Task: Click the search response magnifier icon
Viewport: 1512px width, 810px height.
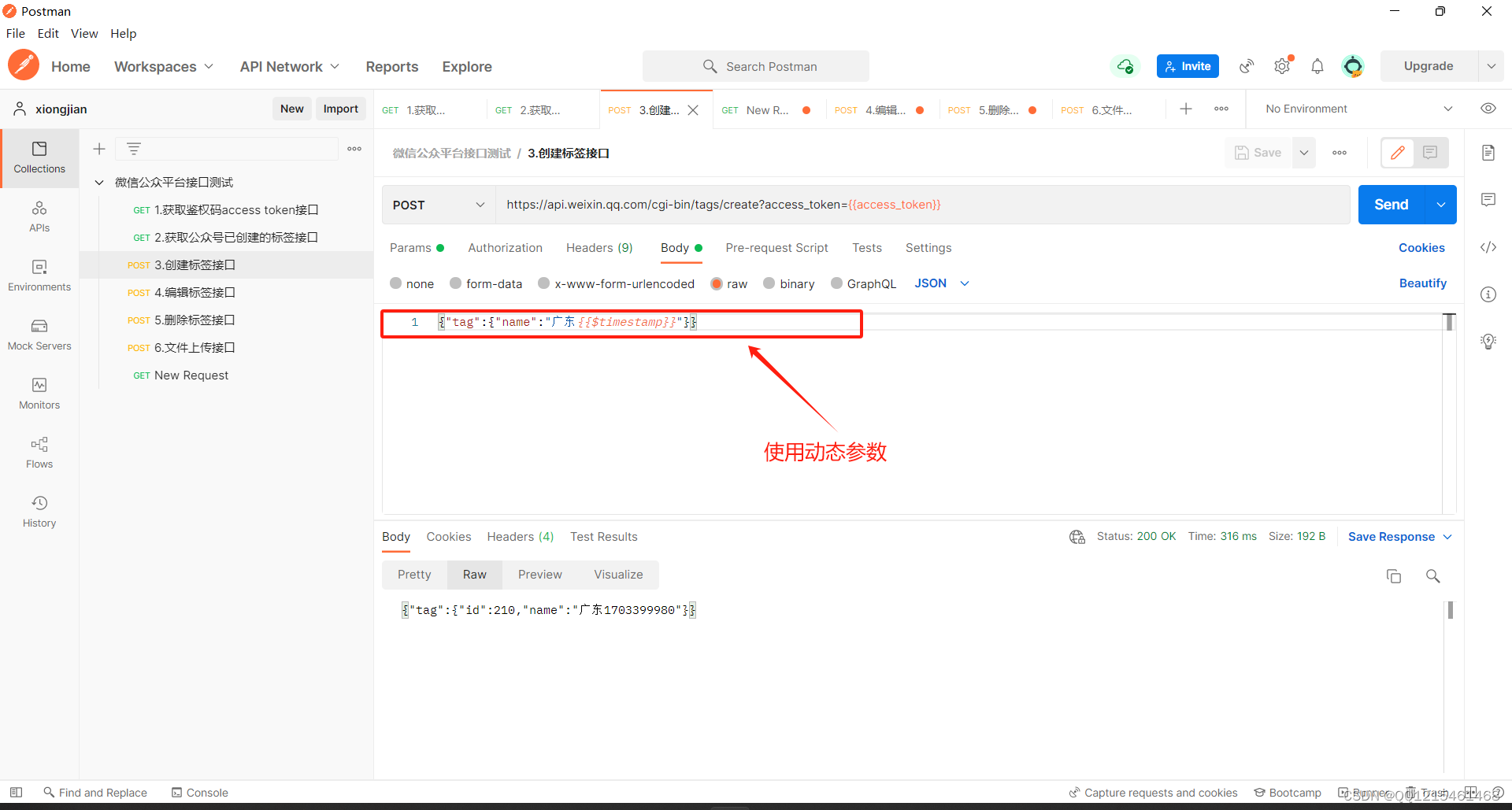Action: tap(1433, 576)
